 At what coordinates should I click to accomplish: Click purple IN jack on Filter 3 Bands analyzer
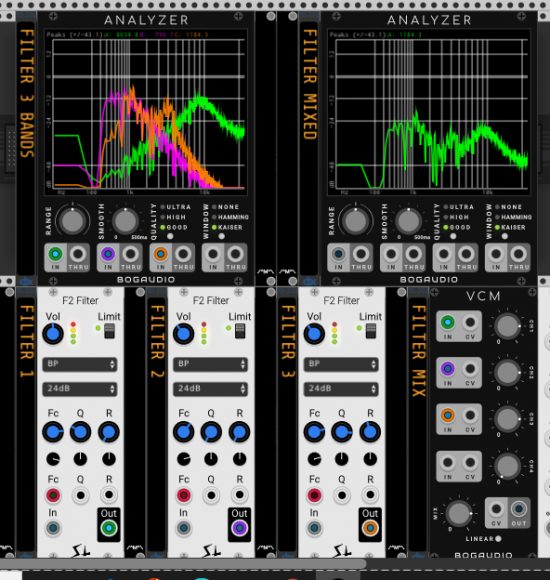tap(108, 254)
